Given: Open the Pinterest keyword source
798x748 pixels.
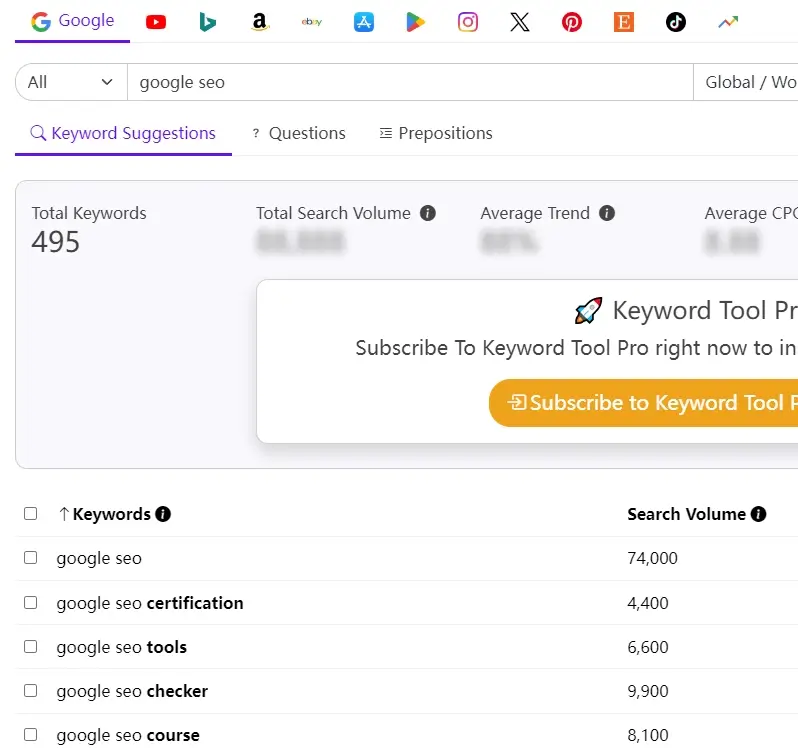Looking at the screenshot, I should coord(572,22).
